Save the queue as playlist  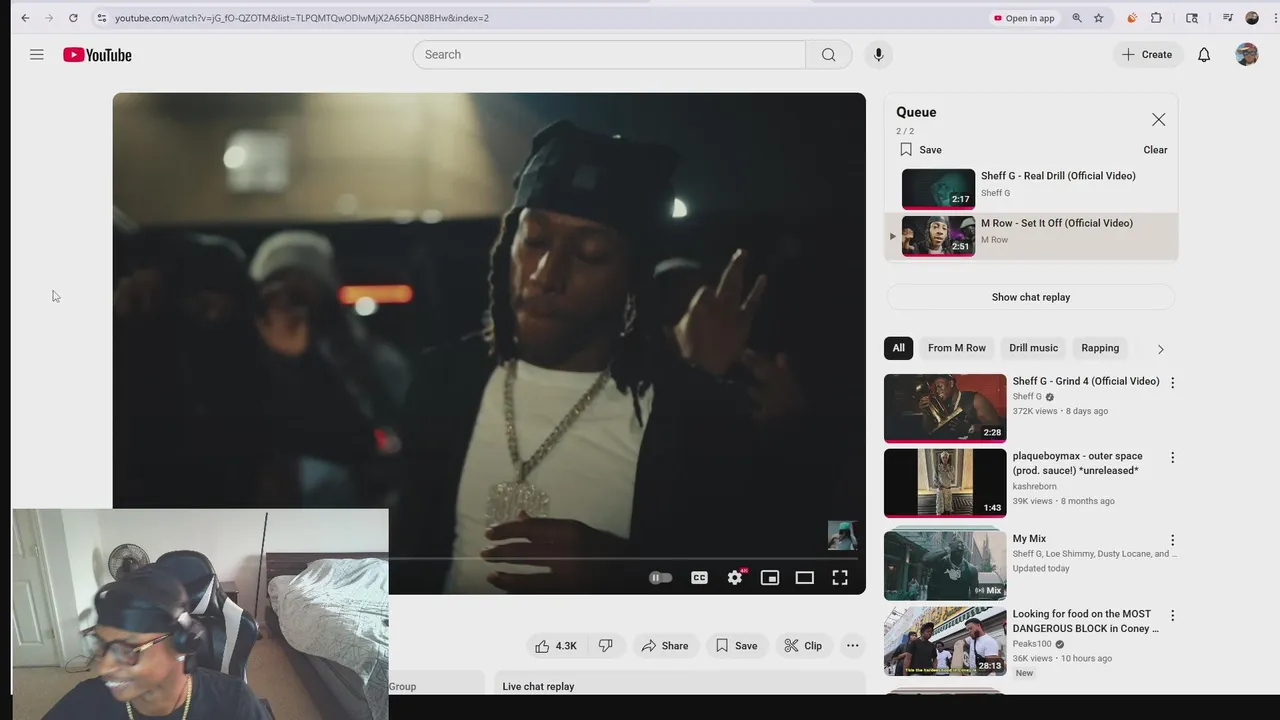[920, 150]
